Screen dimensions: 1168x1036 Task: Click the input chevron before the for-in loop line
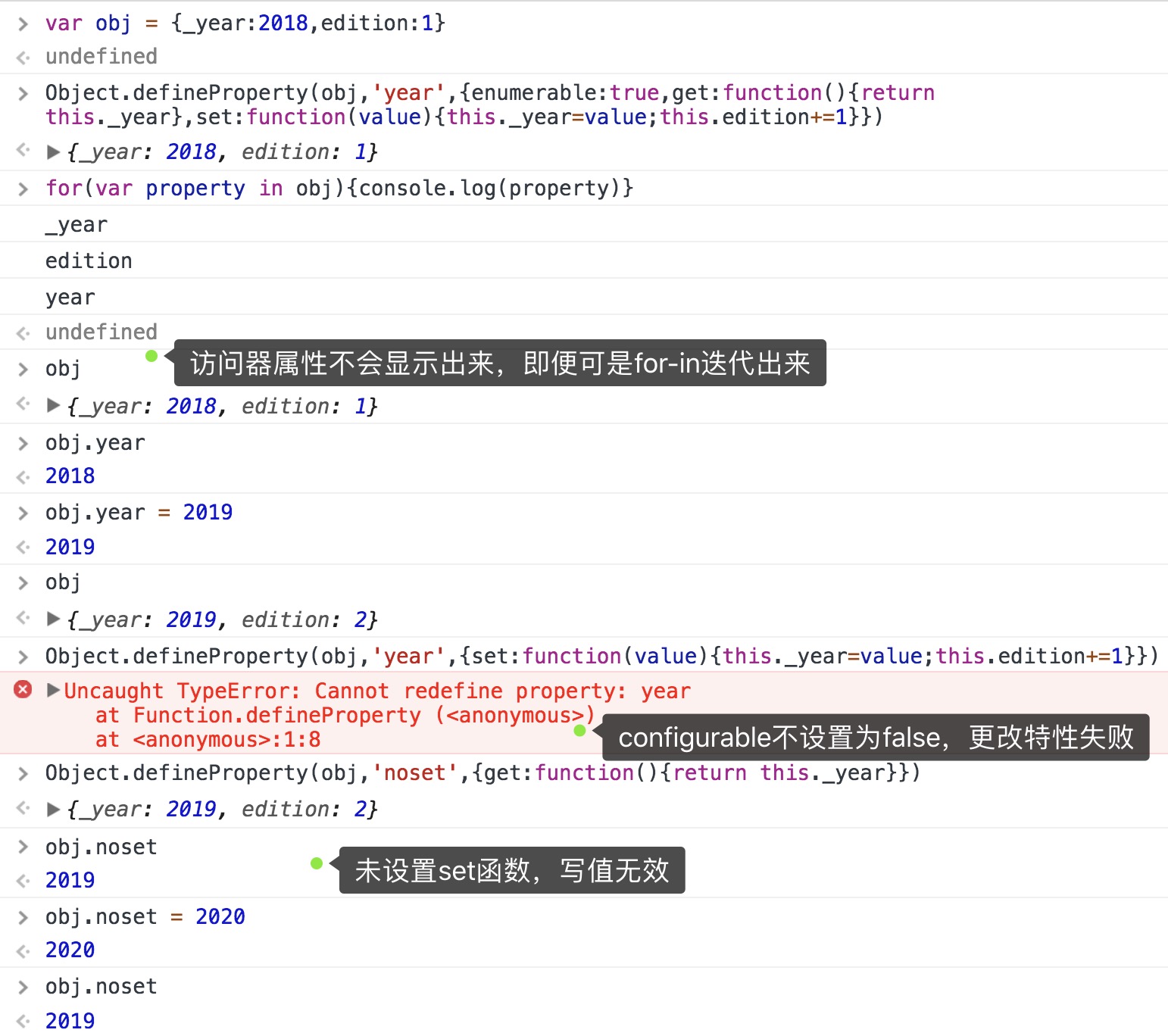click(x=23, y=189)
